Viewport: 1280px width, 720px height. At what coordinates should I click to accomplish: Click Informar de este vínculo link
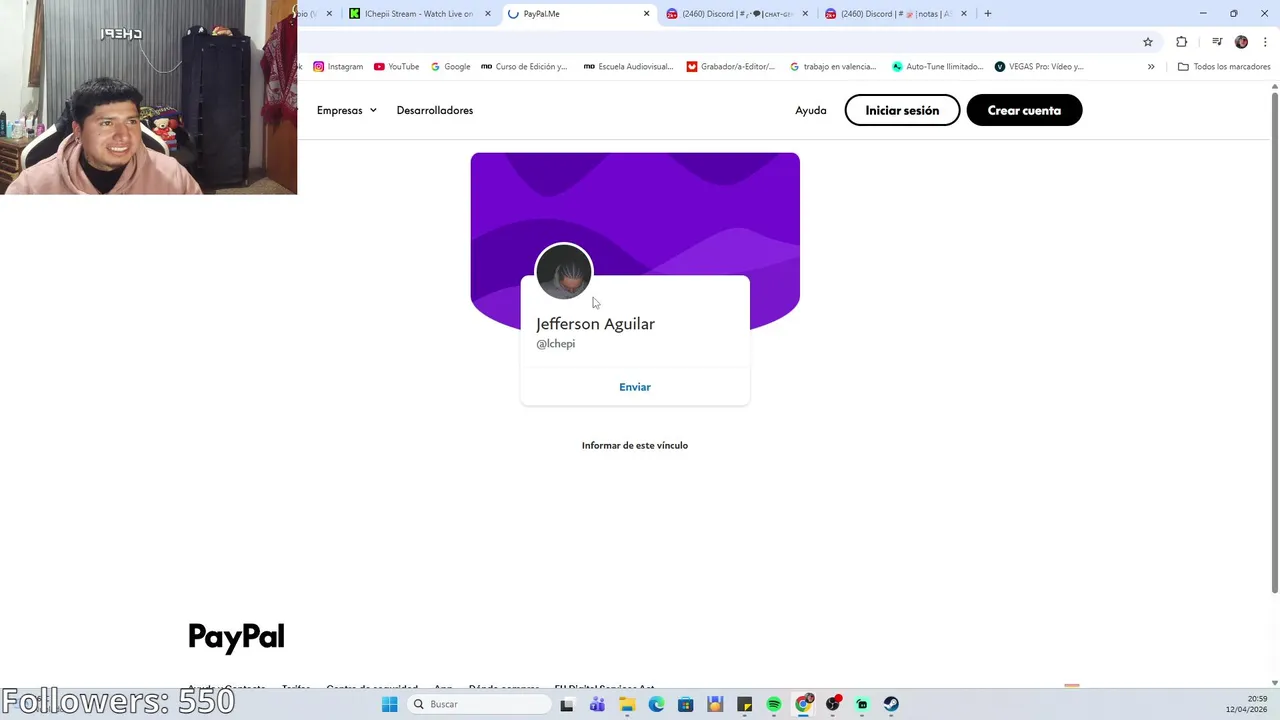click(635, 445)
